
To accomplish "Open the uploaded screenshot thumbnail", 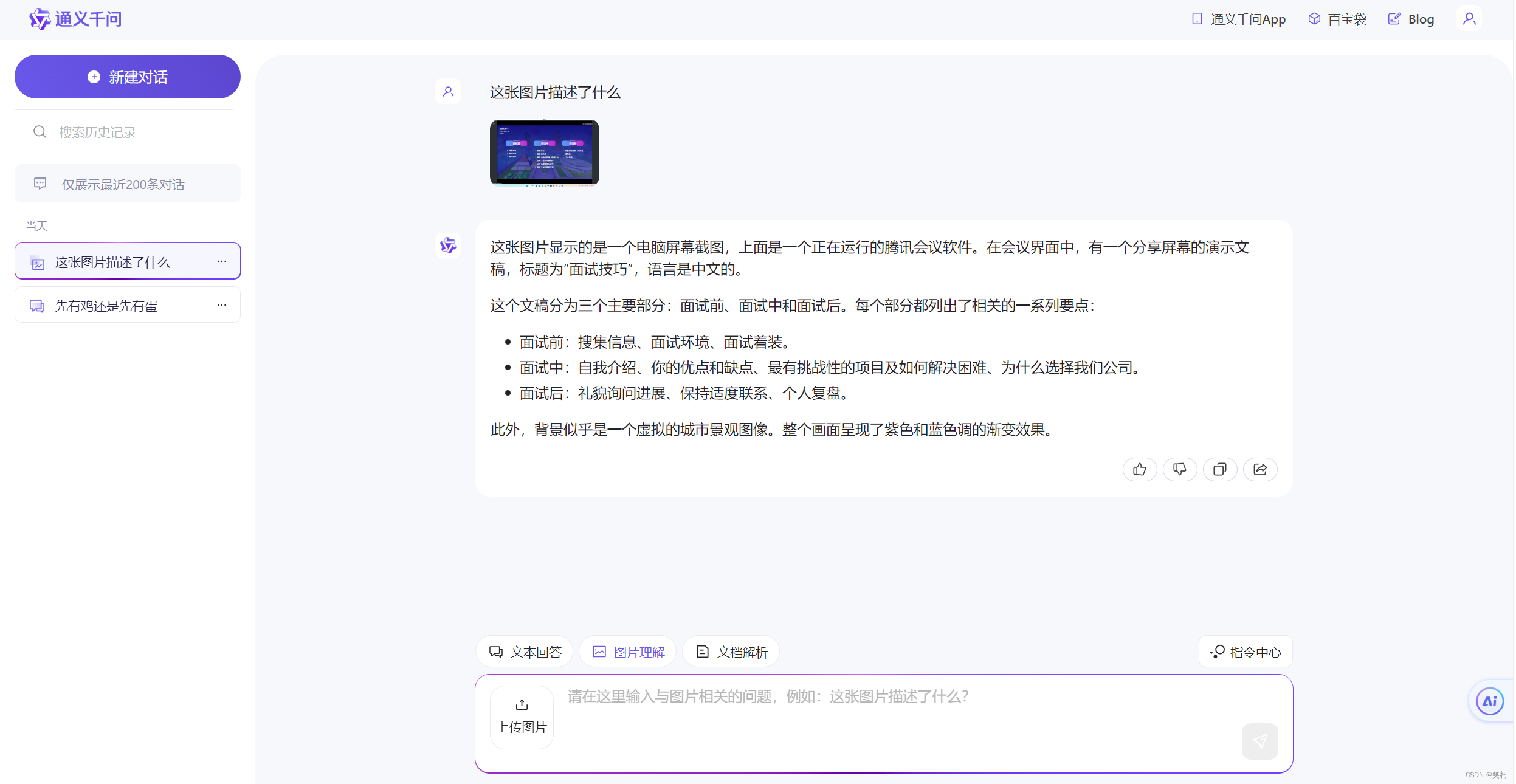I will pyautogui.click(x=543, y=153).
